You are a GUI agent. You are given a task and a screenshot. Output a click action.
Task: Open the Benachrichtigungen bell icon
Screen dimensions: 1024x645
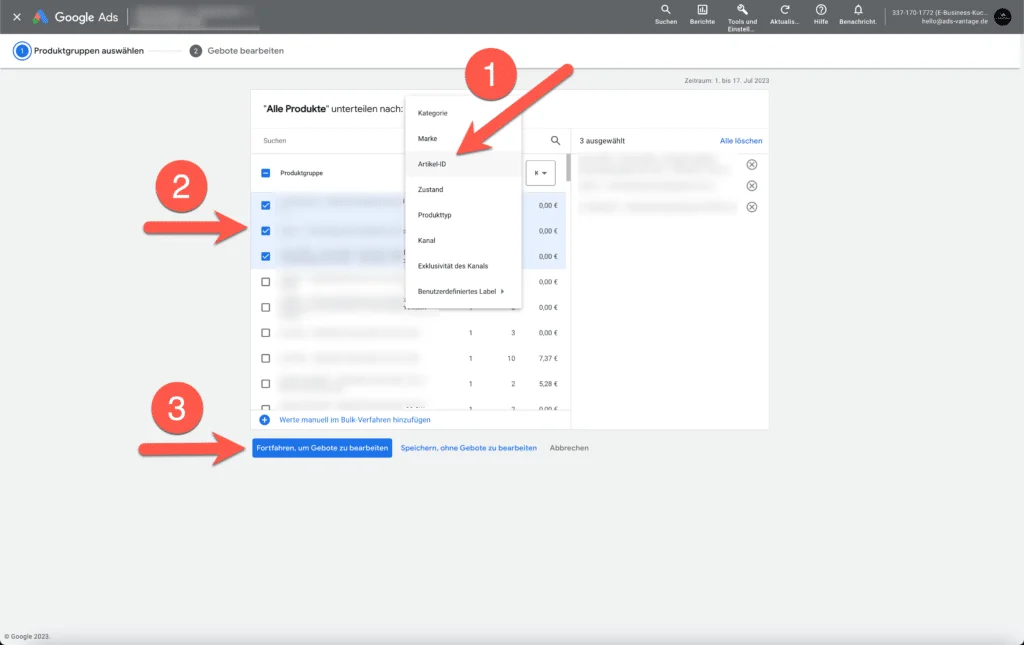point(858,14)
